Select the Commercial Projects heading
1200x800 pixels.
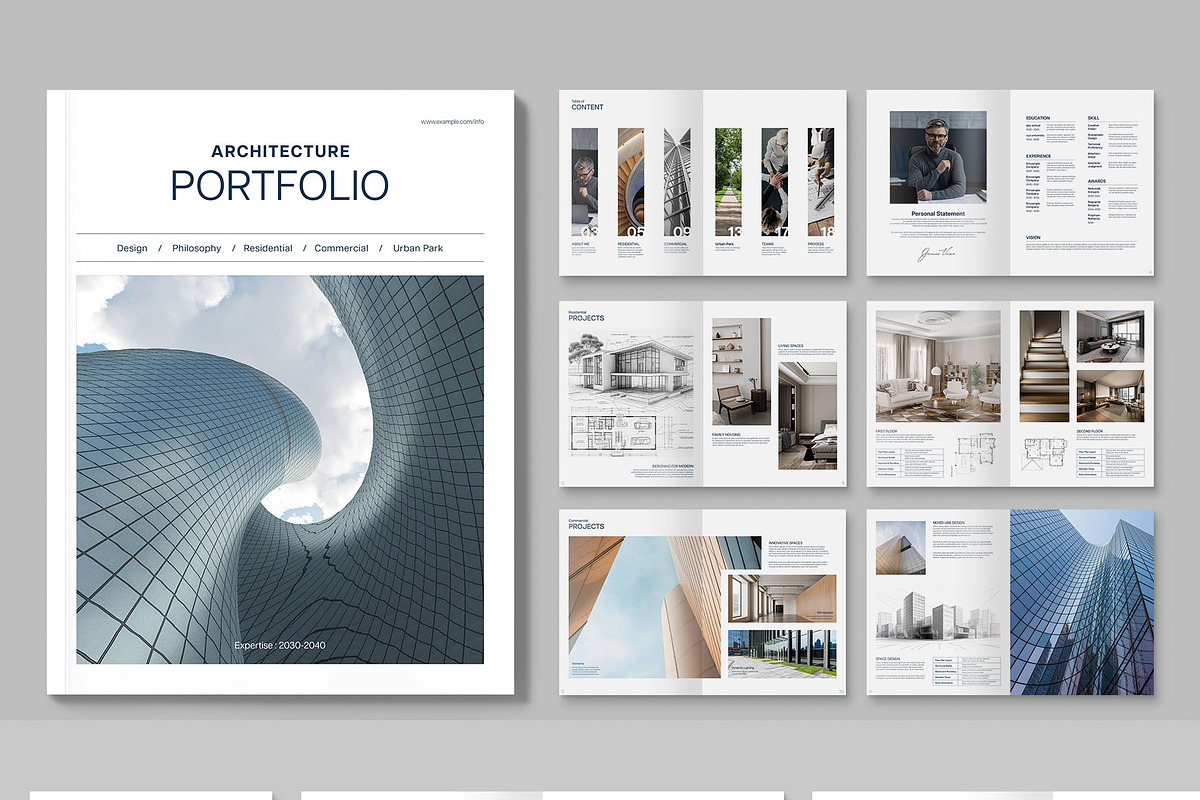coord(586,525)
